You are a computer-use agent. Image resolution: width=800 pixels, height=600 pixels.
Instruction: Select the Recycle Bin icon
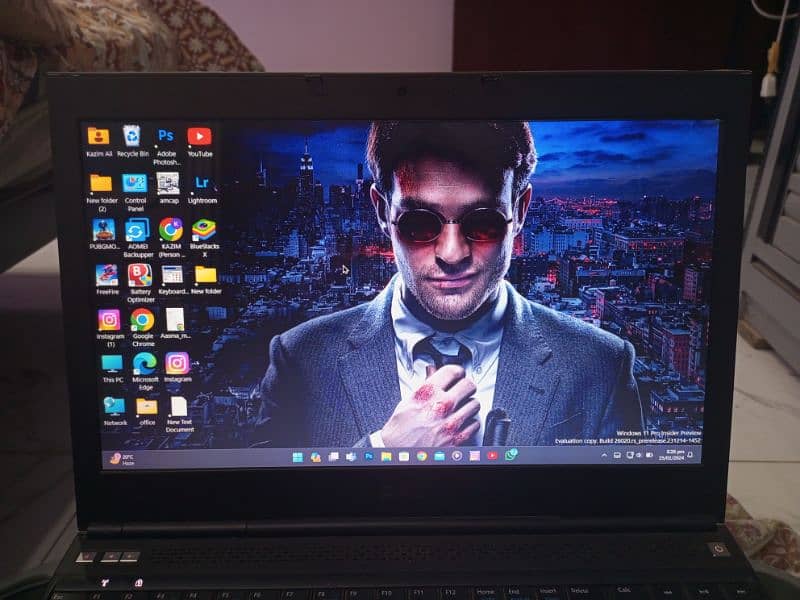coord(132,137)
